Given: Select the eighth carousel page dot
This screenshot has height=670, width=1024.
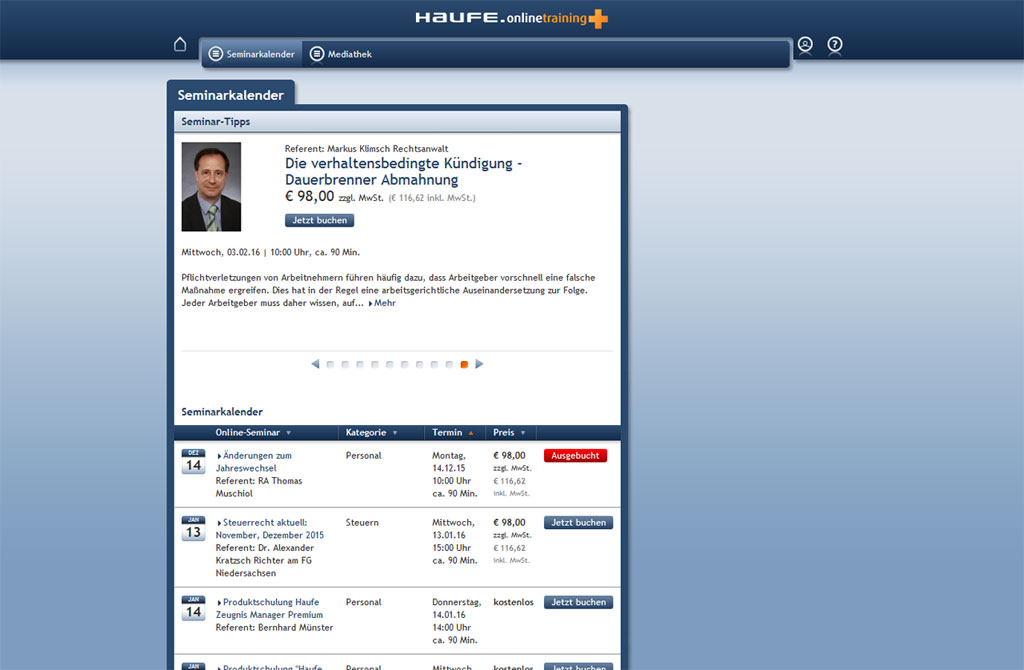Looking at the screenshot, I should coord(434,364).
